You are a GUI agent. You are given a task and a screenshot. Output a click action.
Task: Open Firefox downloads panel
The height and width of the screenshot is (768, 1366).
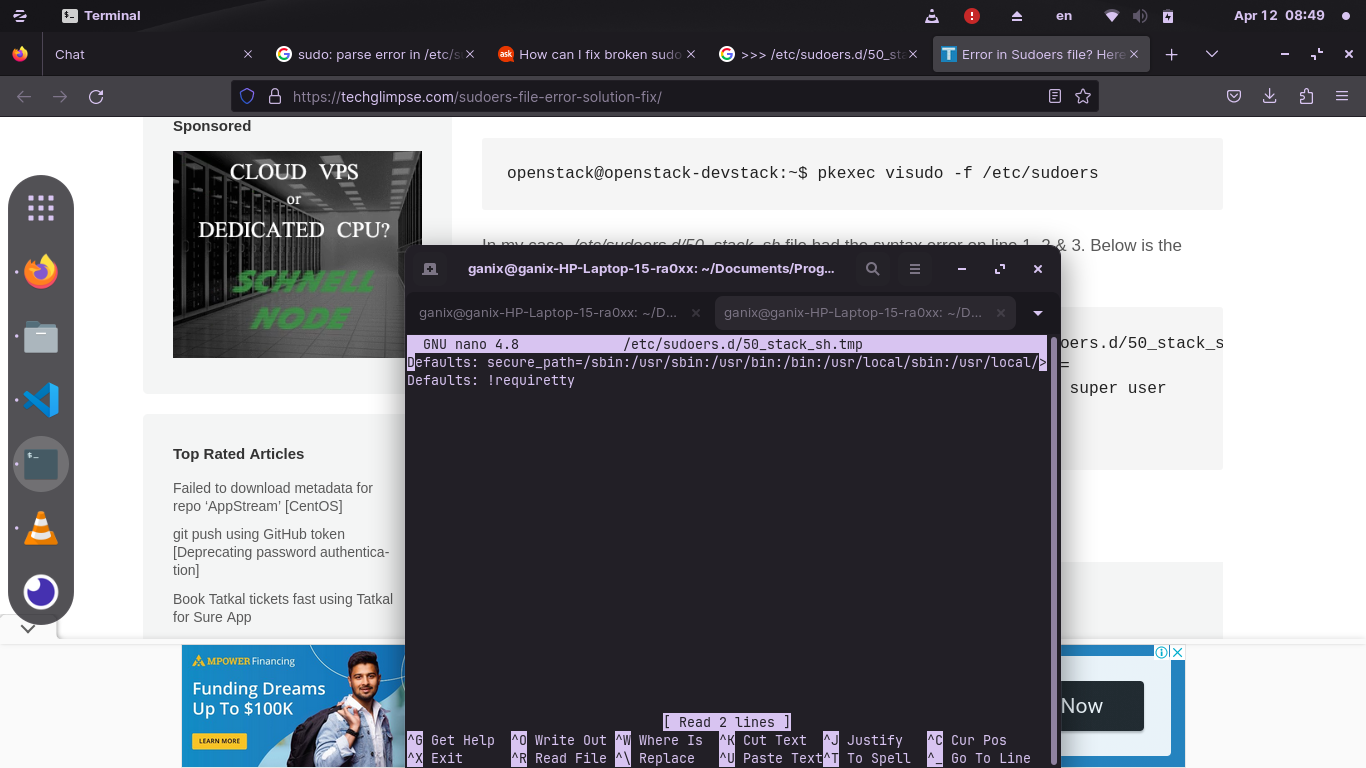[1269, 96]
